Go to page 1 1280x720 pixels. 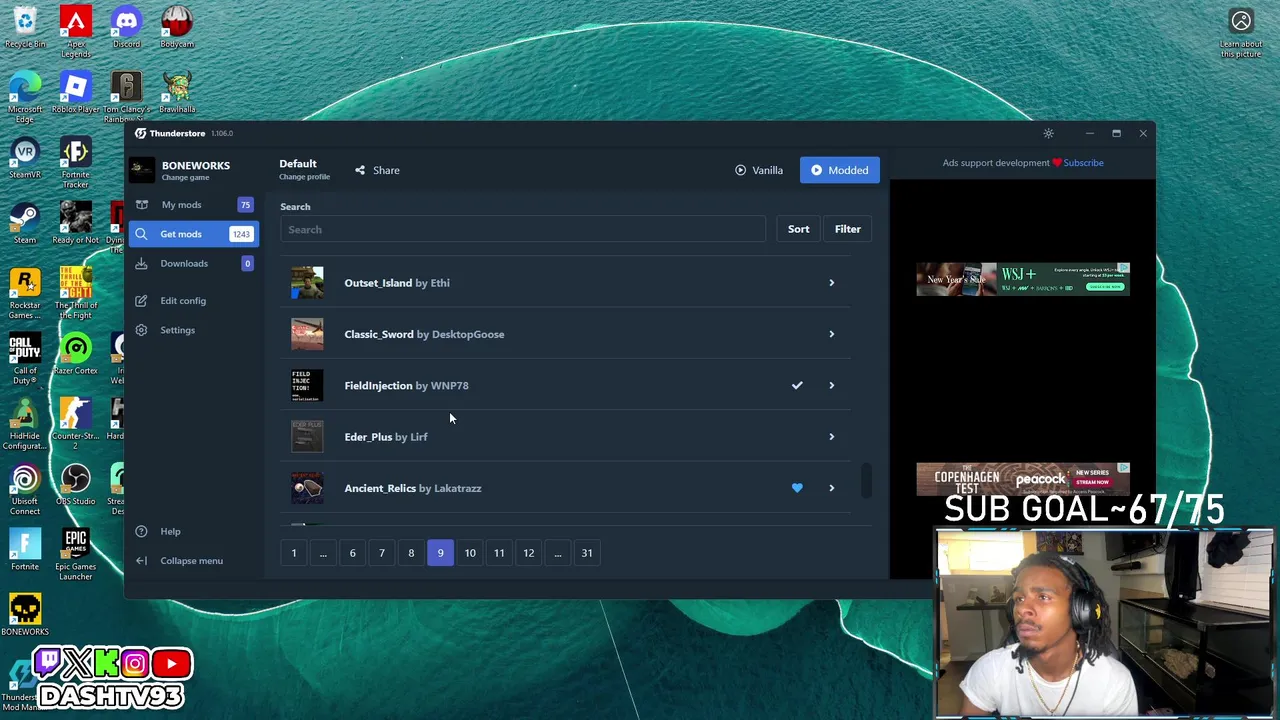[294, 553]
